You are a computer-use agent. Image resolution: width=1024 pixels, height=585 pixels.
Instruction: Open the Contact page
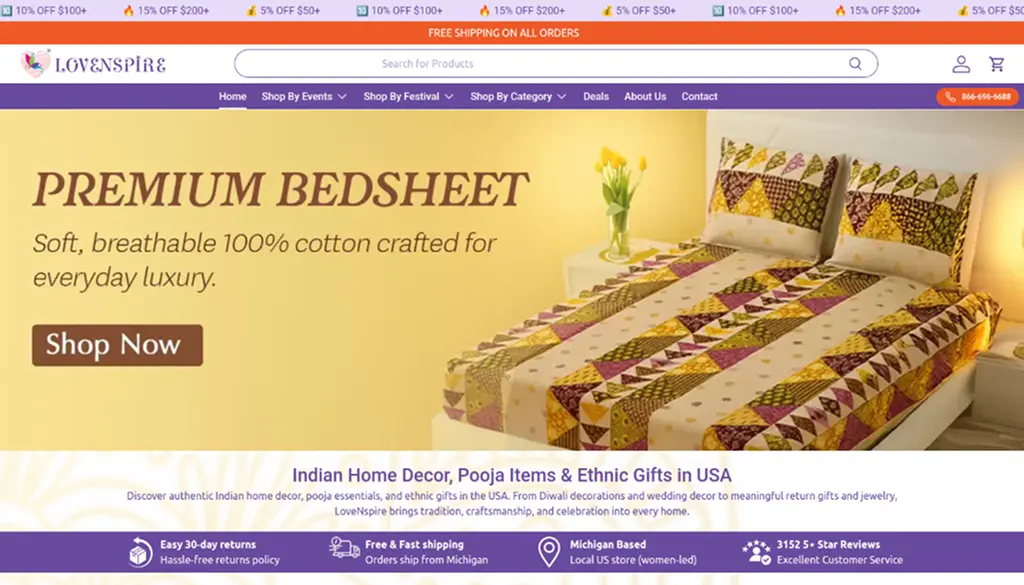click(699, 97)
